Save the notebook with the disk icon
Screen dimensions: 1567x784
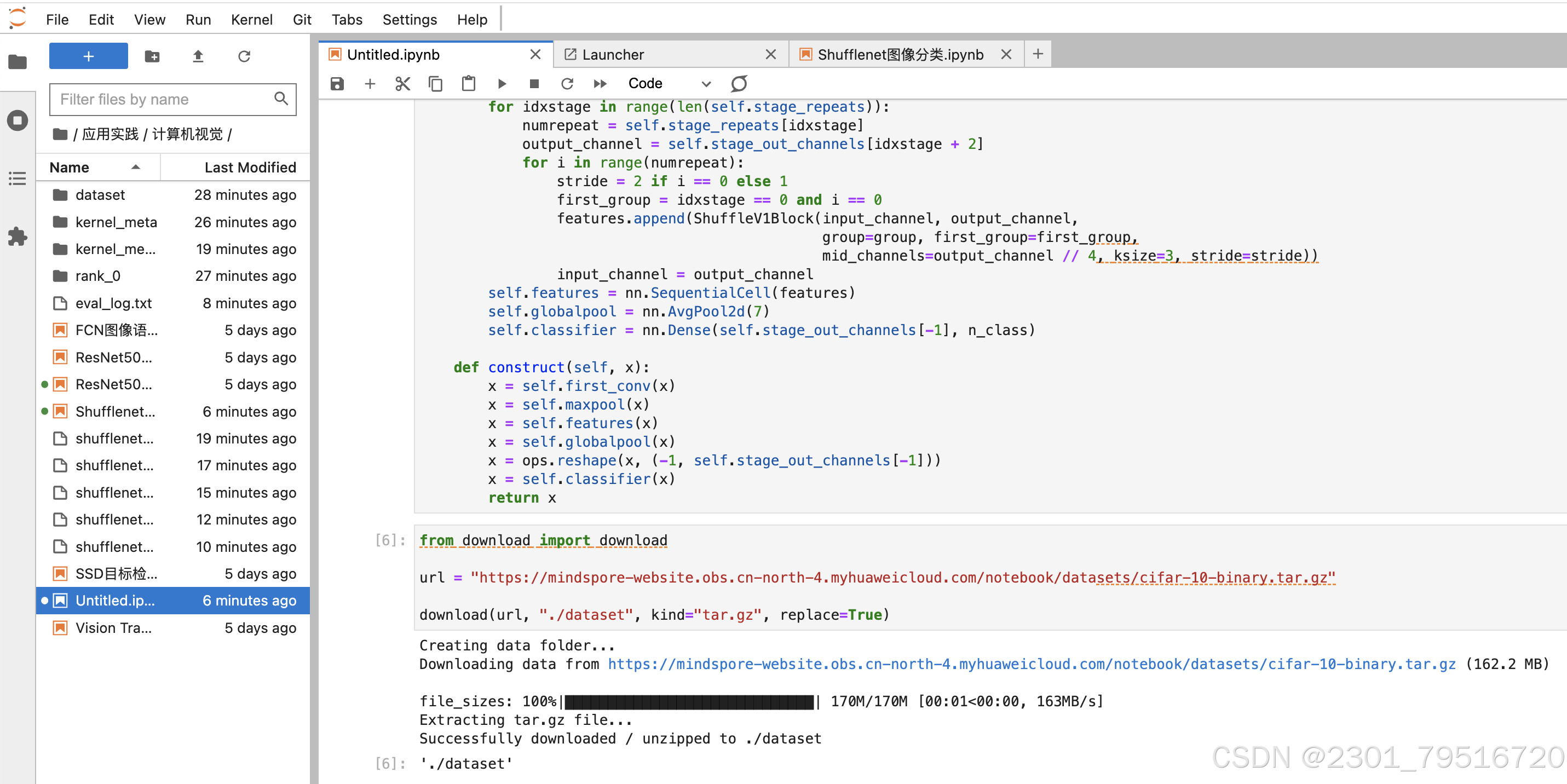coord(337,83)
